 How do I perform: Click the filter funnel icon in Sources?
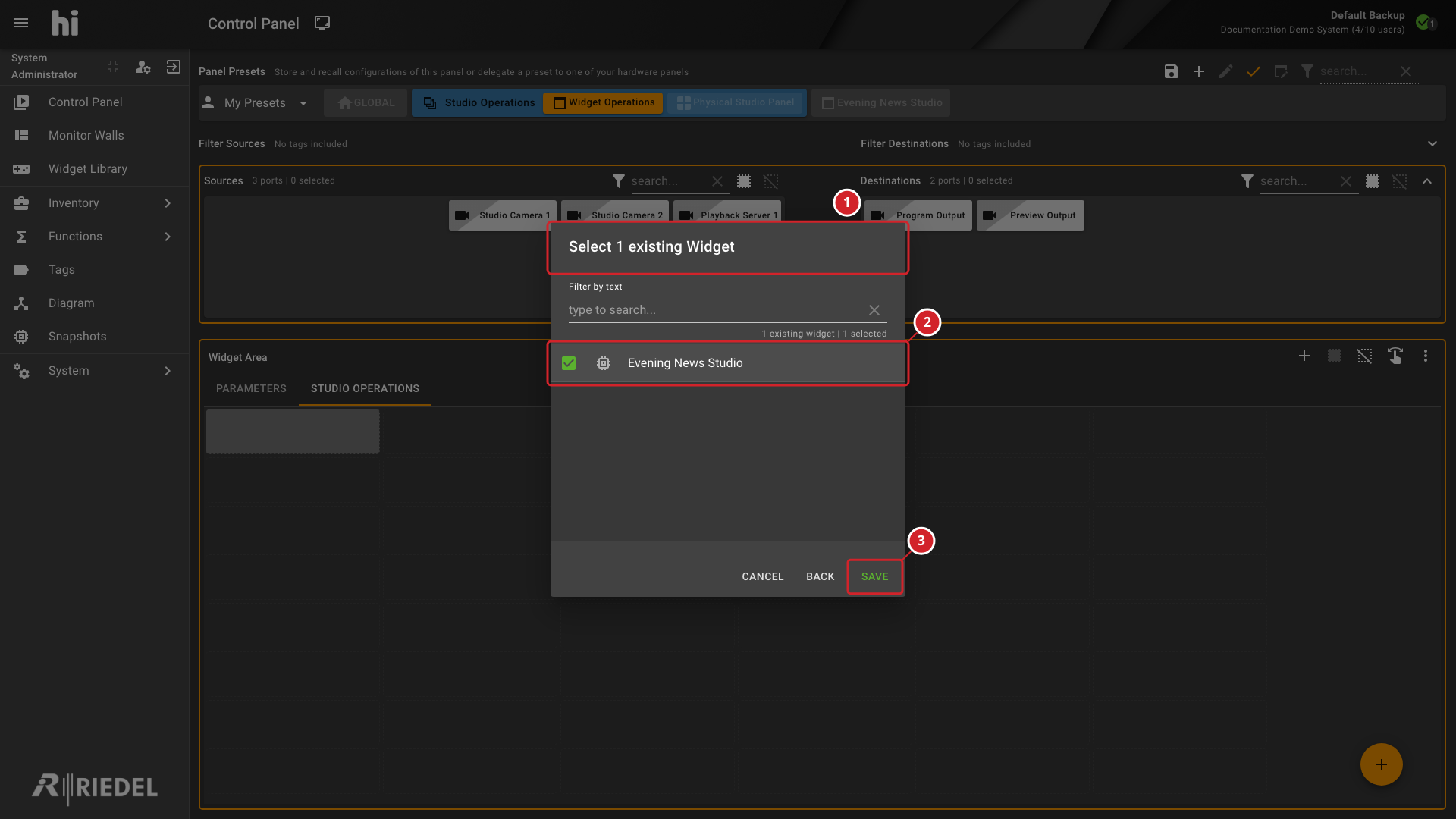(619, 181)
